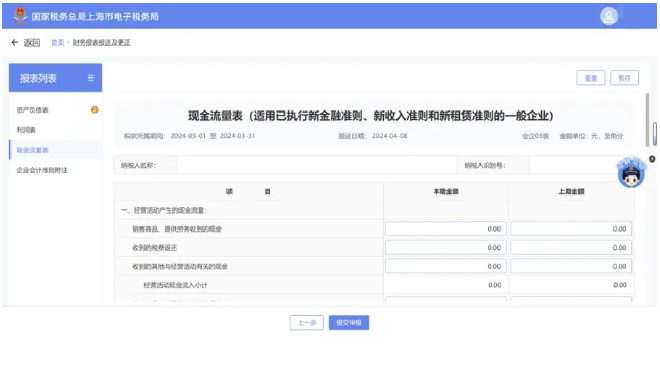Click the 报送日期 2024-04-08 value
The width and height of the screenshot is (660, 367).
pyautogui.click(x=389, y=136)
